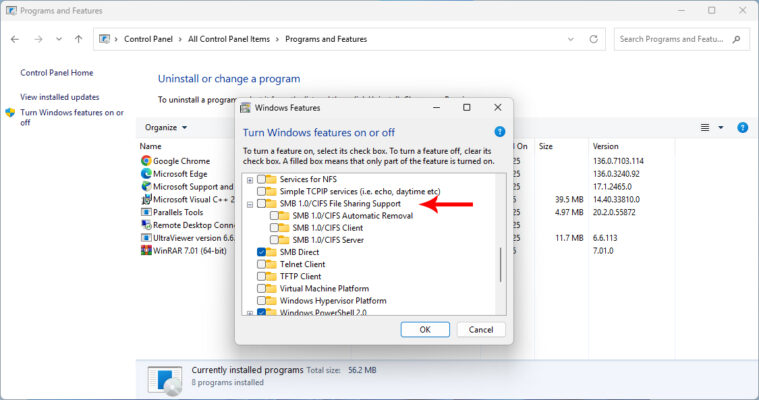Image resolution: width=759 pixels, height=400 pixels.
Task: Open the view options dropdown arrow
Action: pos(721,127)
